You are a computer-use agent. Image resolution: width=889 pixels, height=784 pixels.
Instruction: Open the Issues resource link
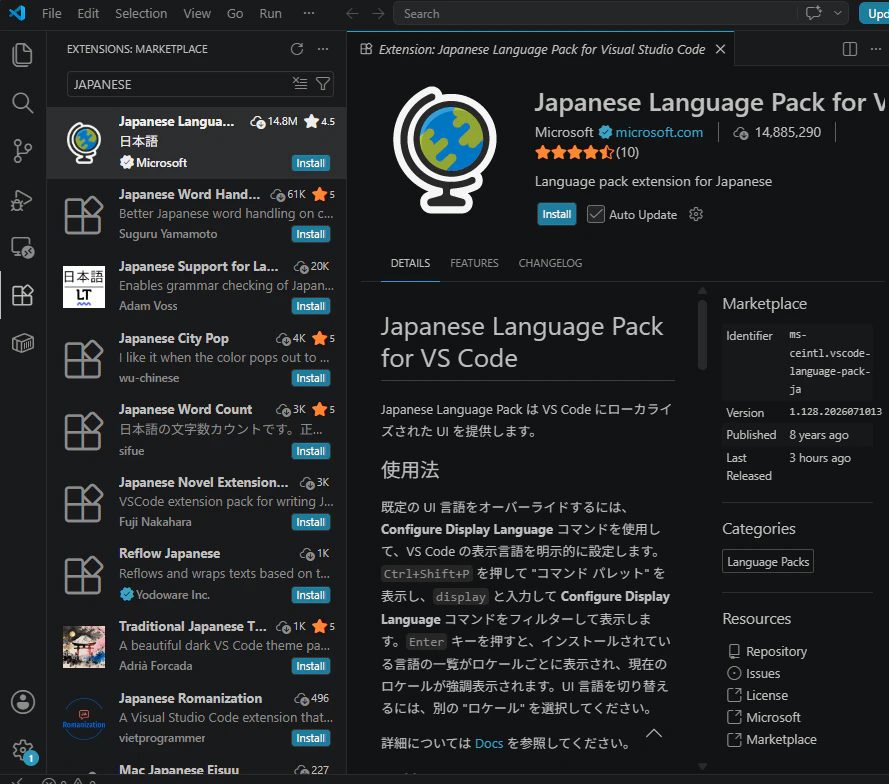click(763, 673)
